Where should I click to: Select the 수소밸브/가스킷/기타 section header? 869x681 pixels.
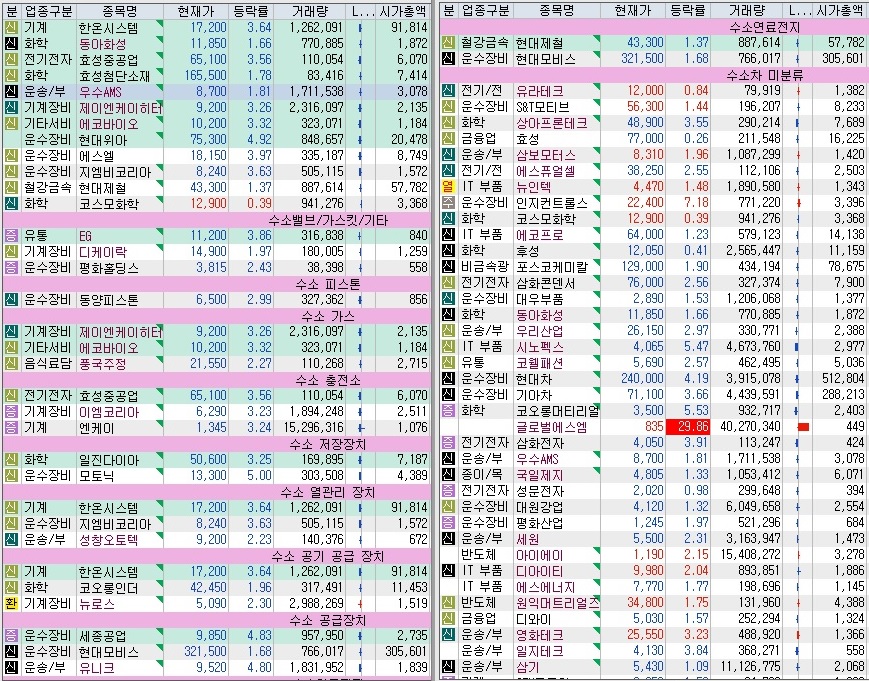tap(328, 220)
